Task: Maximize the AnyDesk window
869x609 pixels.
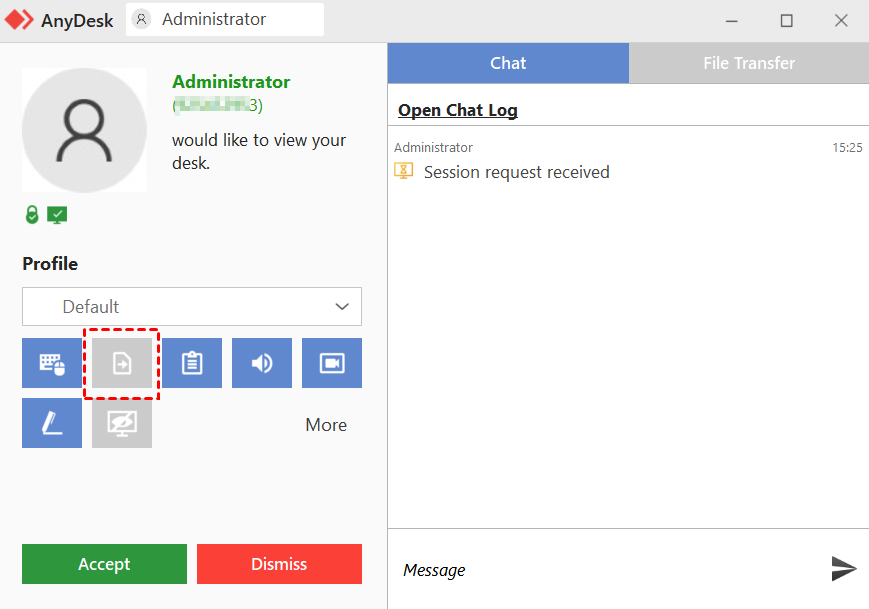Action: click(x=786, y=21)
